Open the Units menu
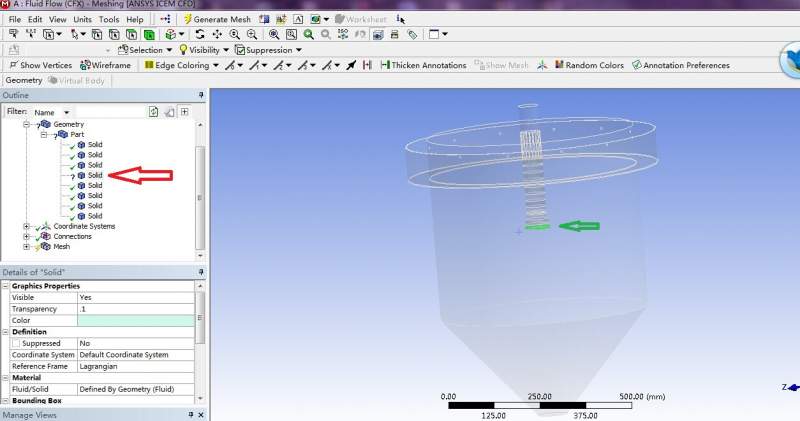 point(82,19)
